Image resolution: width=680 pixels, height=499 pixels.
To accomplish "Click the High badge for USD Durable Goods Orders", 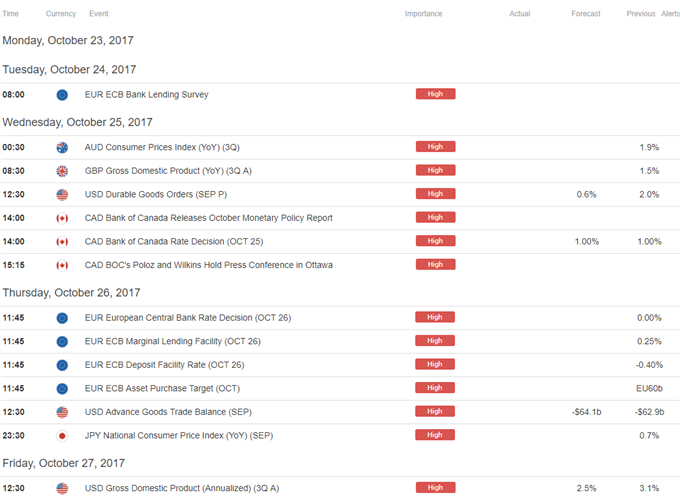I will point(435,194).
